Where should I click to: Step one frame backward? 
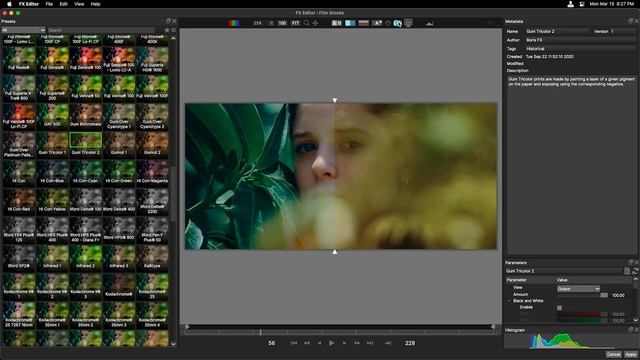[x=320, y=343]
